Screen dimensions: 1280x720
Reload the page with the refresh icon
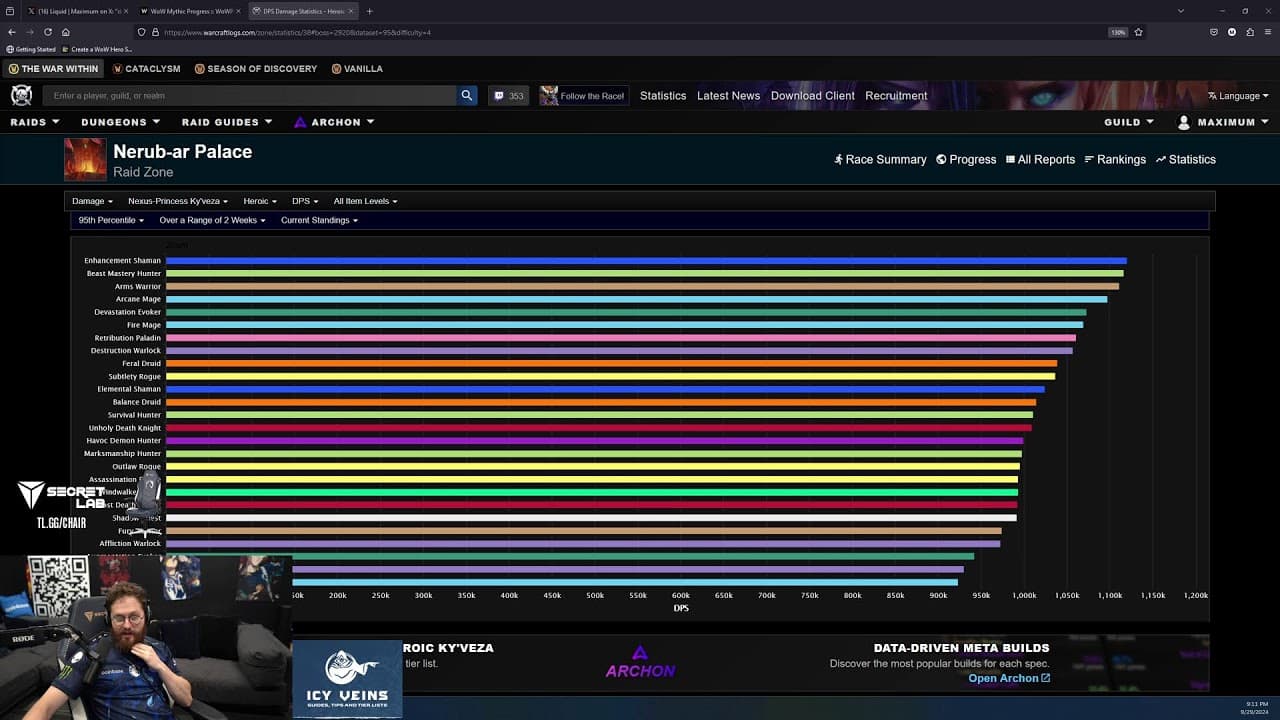(x=47, y=32)
